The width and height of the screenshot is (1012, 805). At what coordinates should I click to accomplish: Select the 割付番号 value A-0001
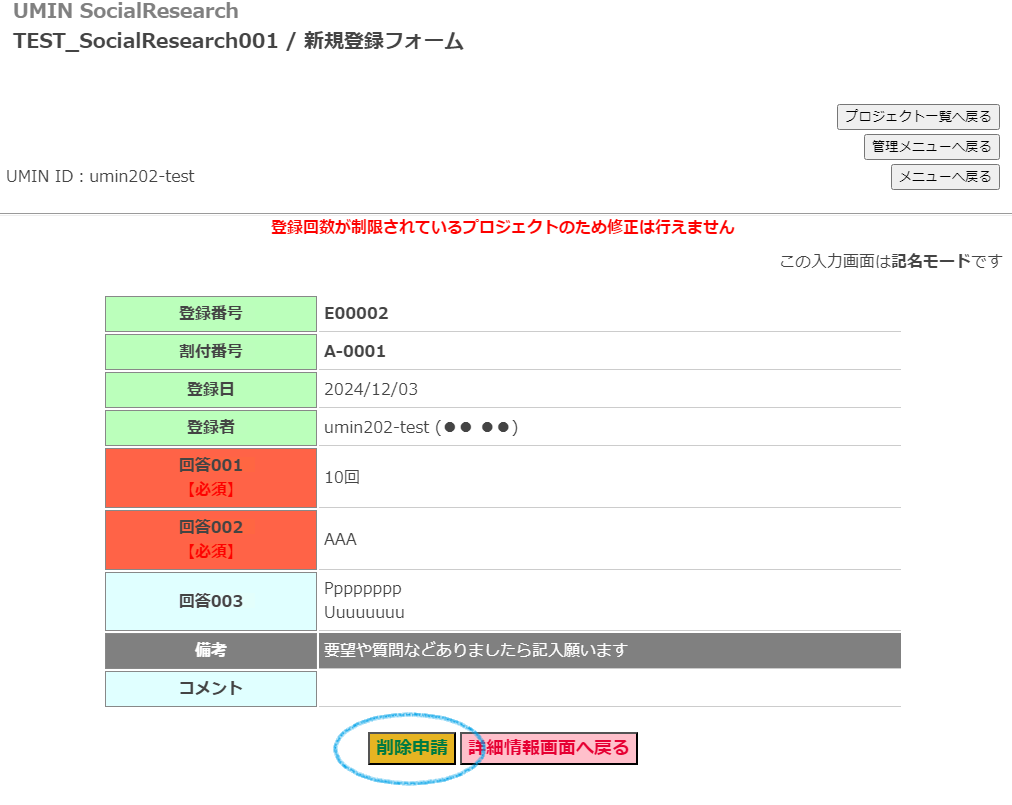[x=354, y=352]
